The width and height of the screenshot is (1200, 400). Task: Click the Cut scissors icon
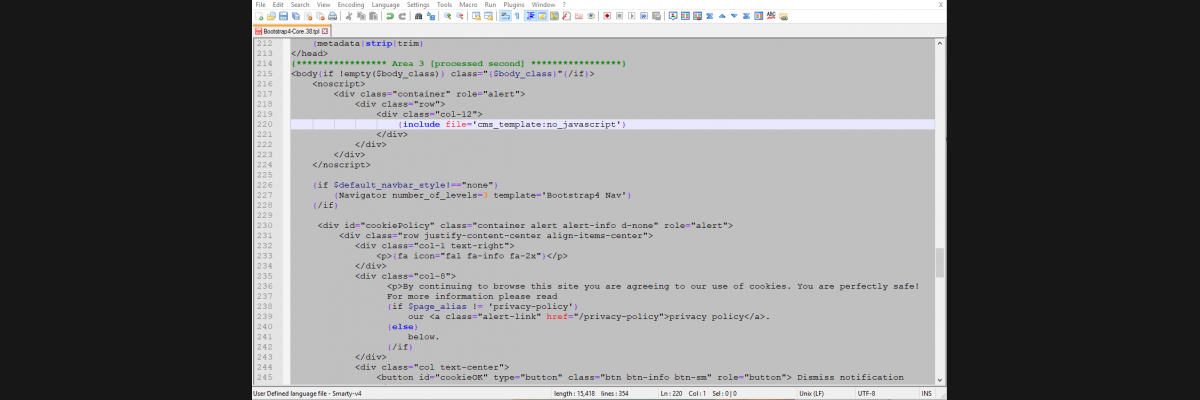point(348,16)
